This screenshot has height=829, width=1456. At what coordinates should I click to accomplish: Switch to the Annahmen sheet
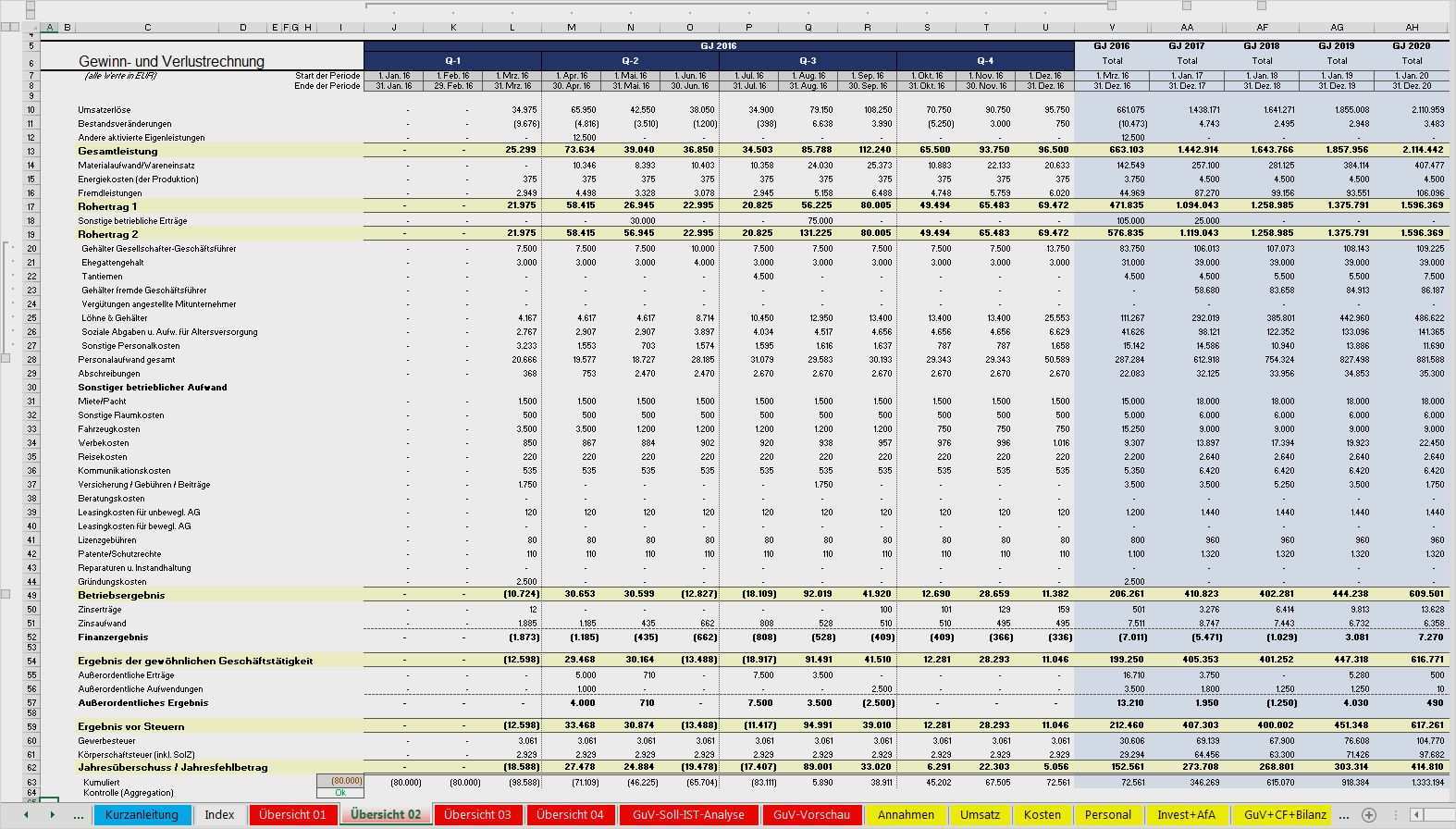pyautogui.click(x=906, y=815)
